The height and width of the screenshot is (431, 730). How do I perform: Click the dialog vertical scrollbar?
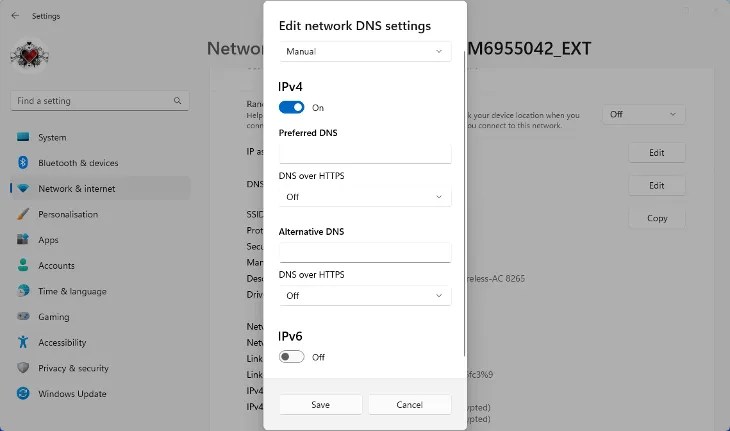[464, 204]
